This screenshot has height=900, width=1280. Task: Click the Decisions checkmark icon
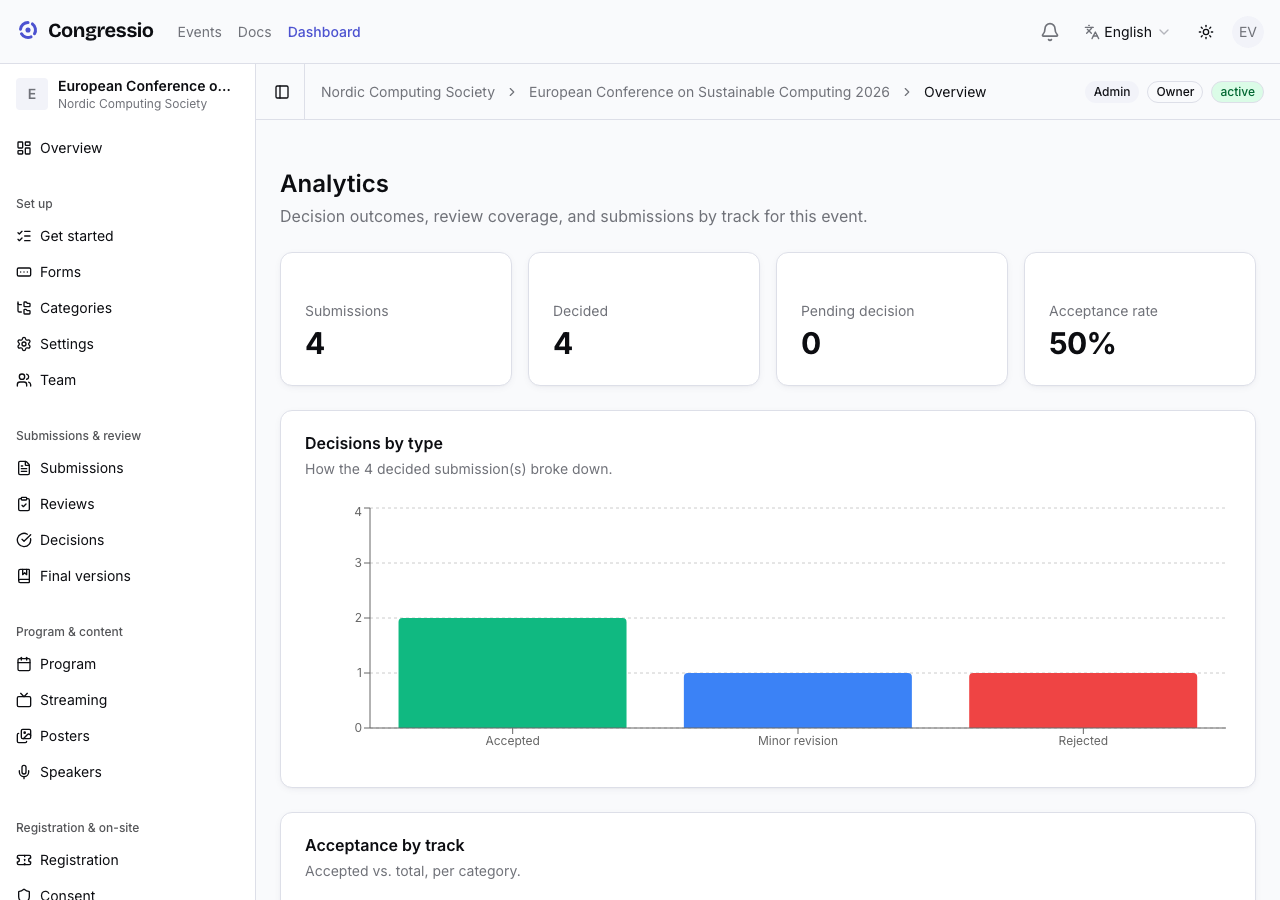(24, 540)
